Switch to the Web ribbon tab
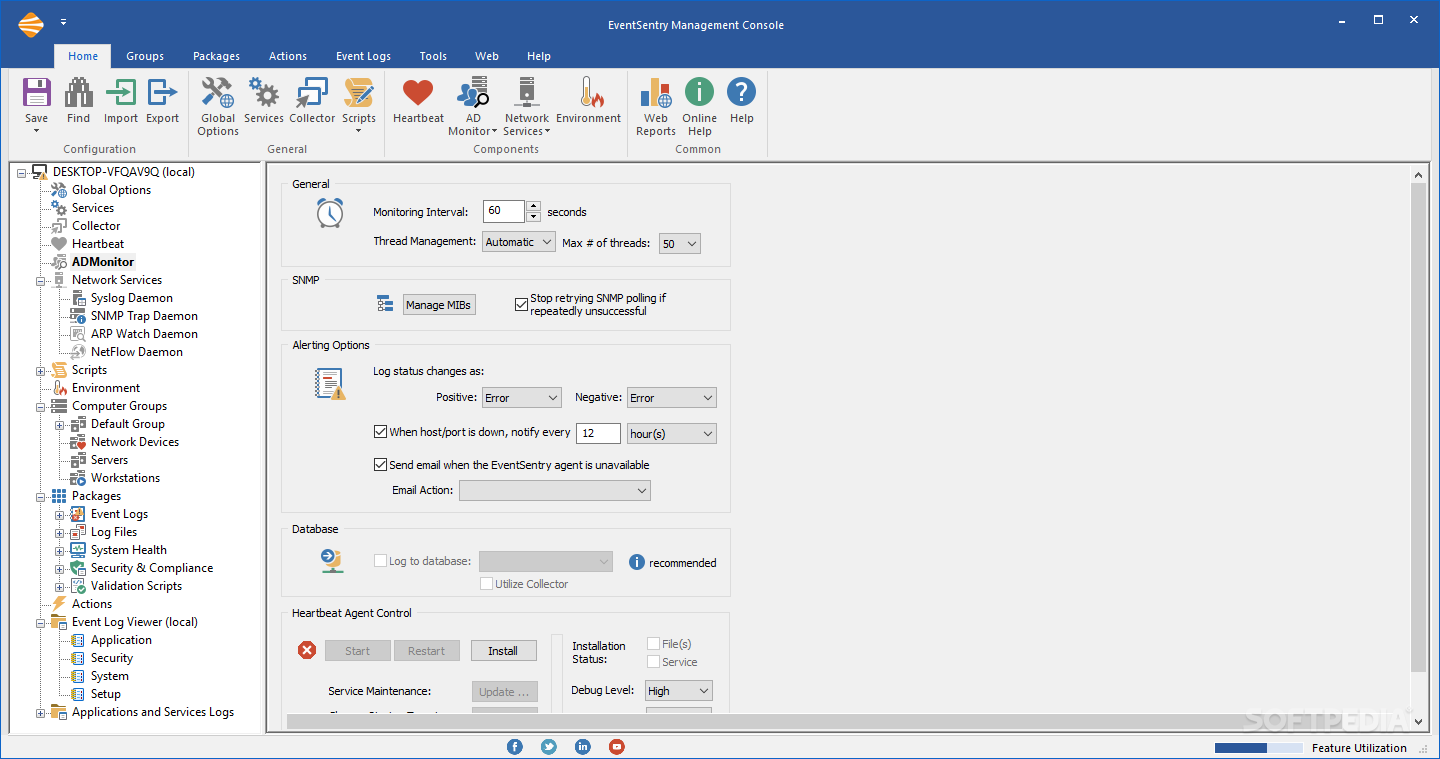The height and width of the screenshot is (759, 1440). (487, 56)
